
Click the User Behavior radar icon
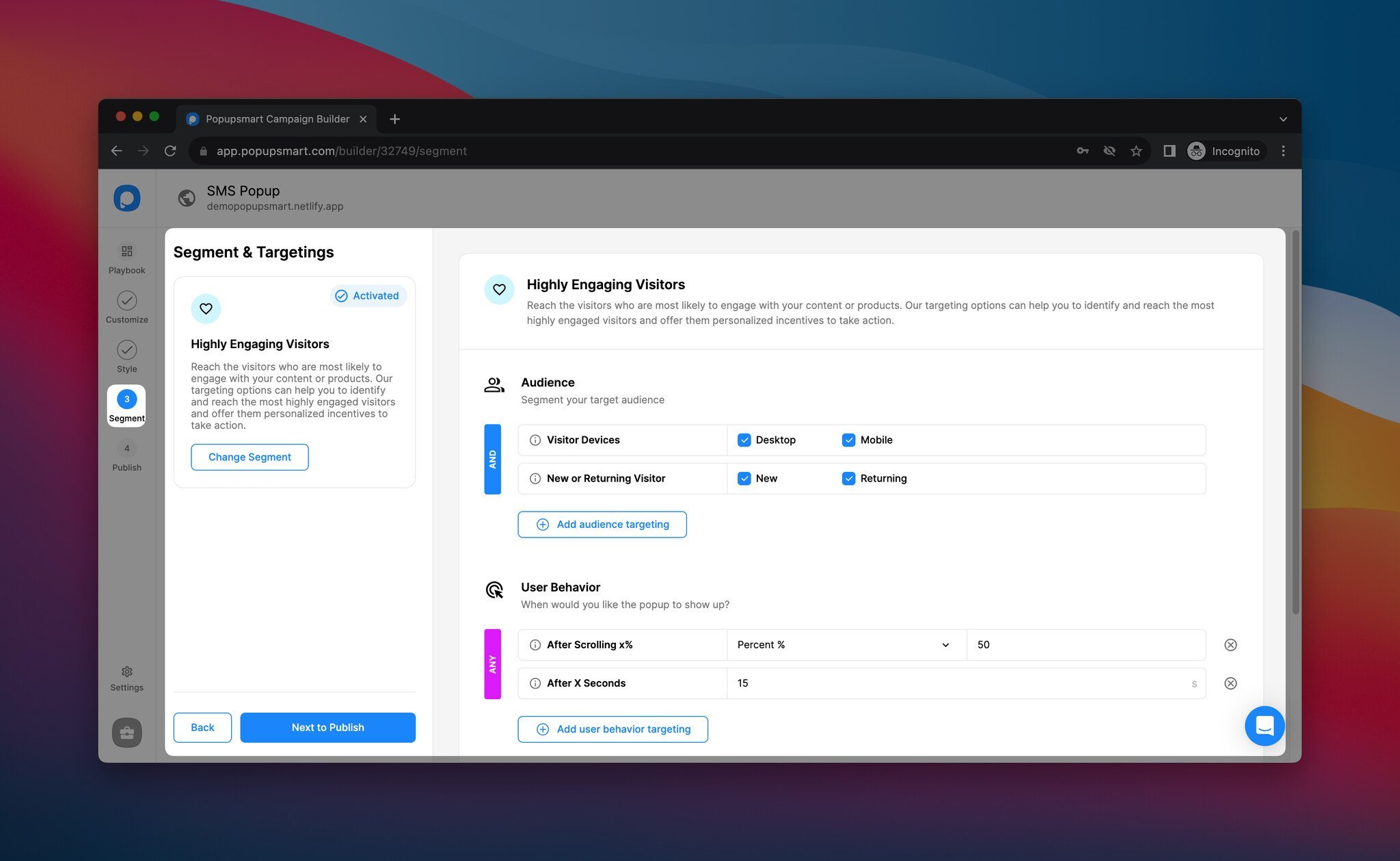[x=494, y=590]
